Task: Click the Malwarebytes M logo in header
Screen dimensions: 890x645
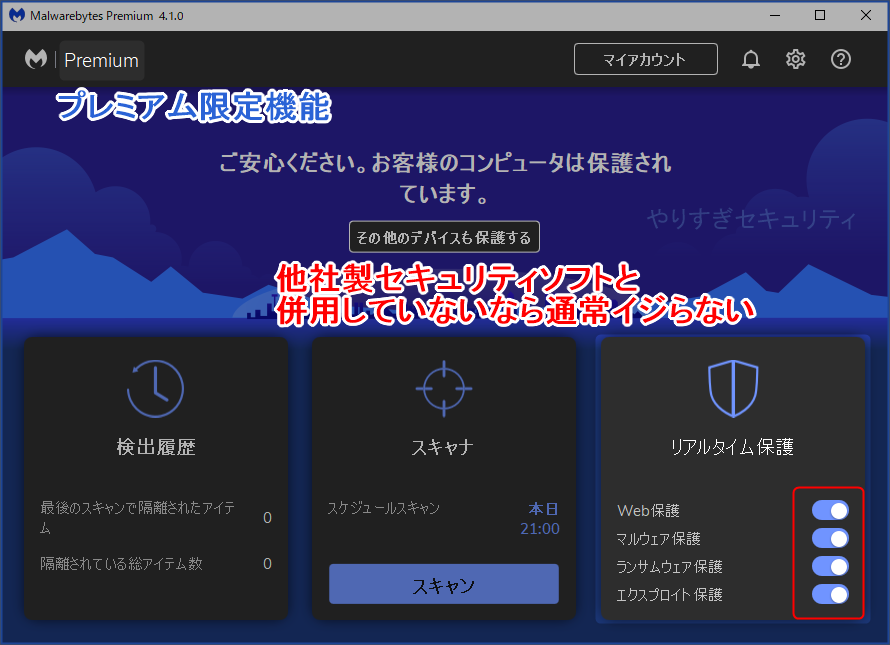Action: click(x=36, y=59)
